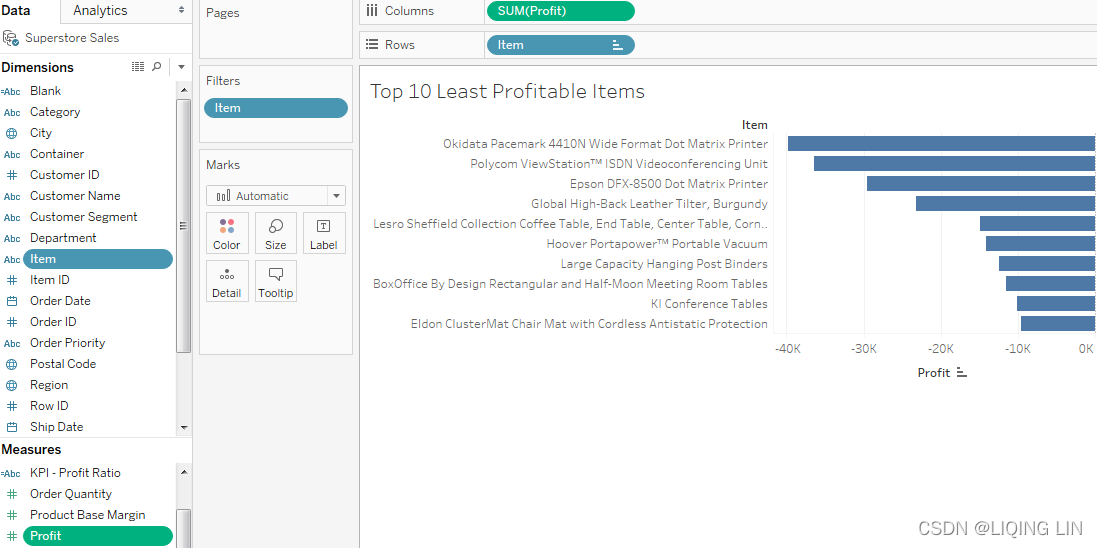Open the Analytics tab dropdown arrows
This screenshot has width=1097, height=548.
coord(181,10)
